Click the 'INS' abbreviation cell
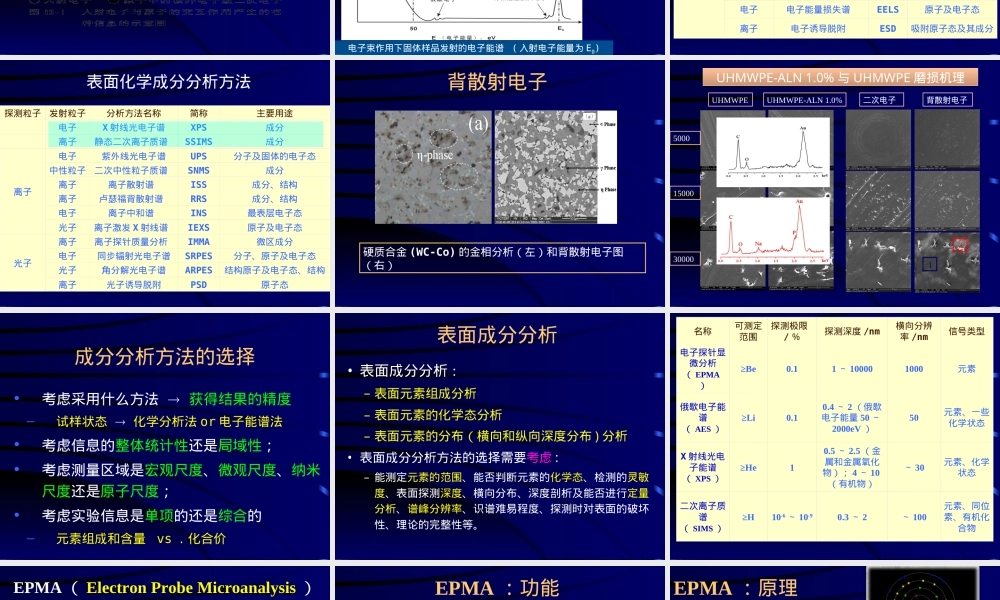1000x600 pixels. (198, 213)
